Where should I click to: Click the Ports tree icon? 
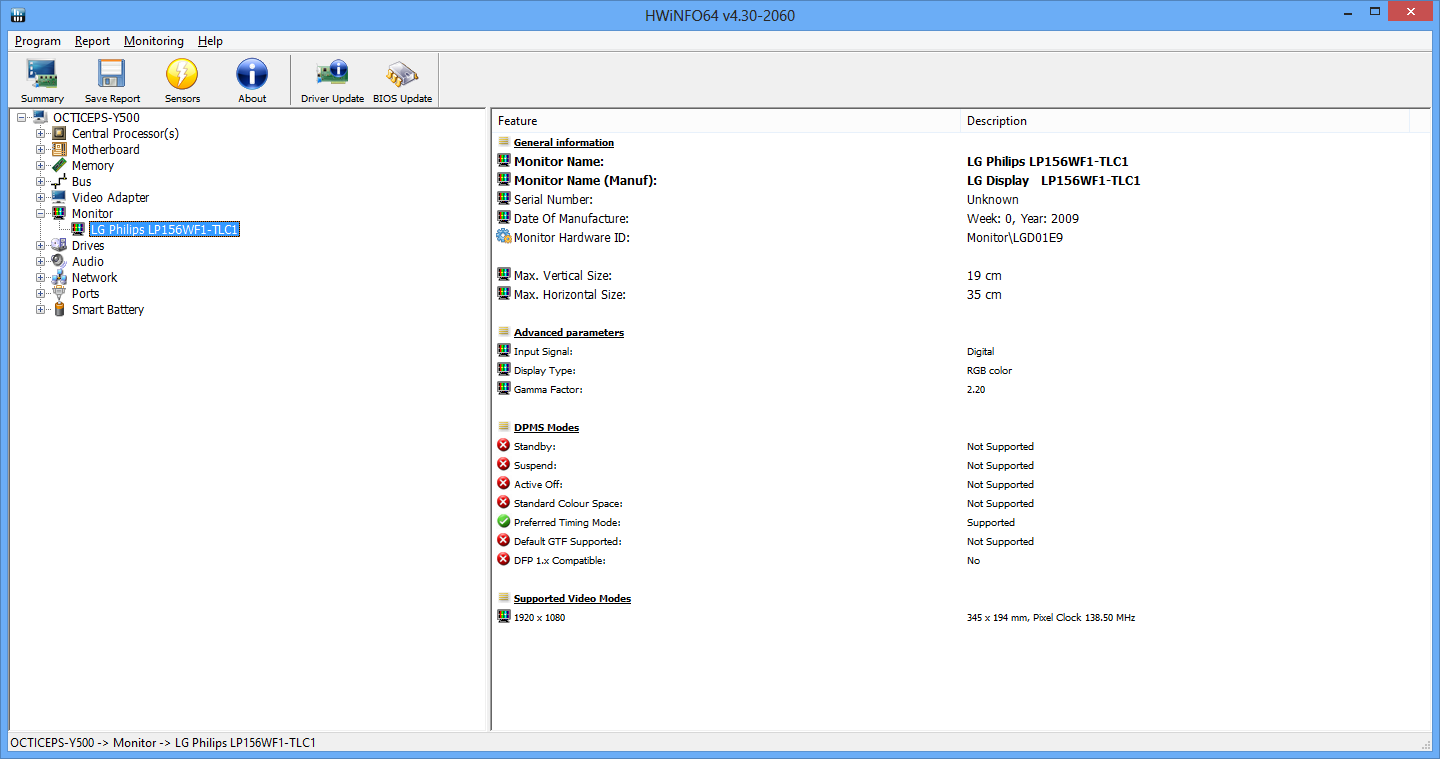tap(60, 294)
